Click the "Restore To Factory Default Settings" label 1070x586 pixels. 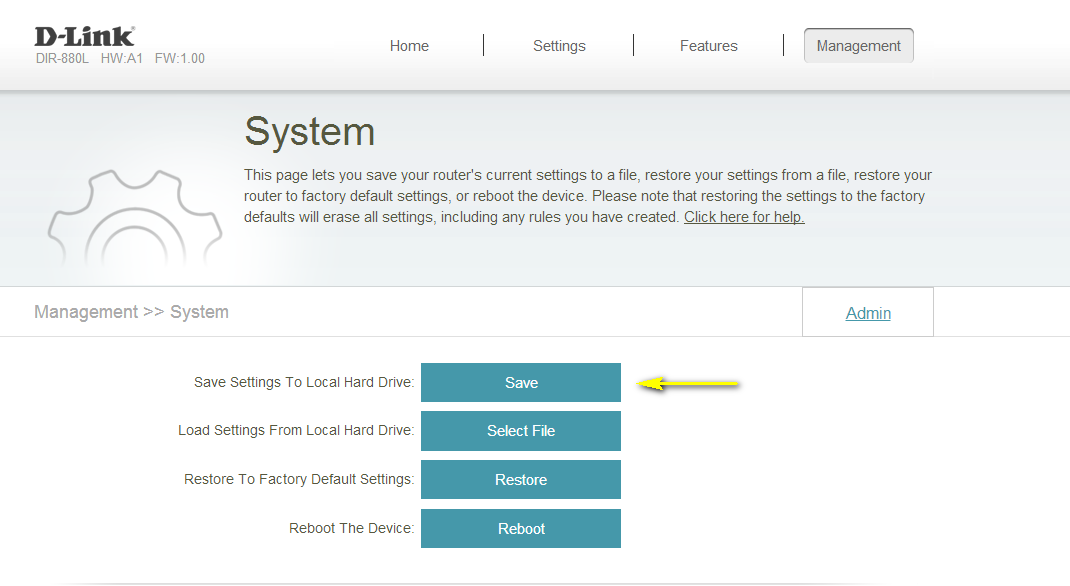(x=298, y=480)
